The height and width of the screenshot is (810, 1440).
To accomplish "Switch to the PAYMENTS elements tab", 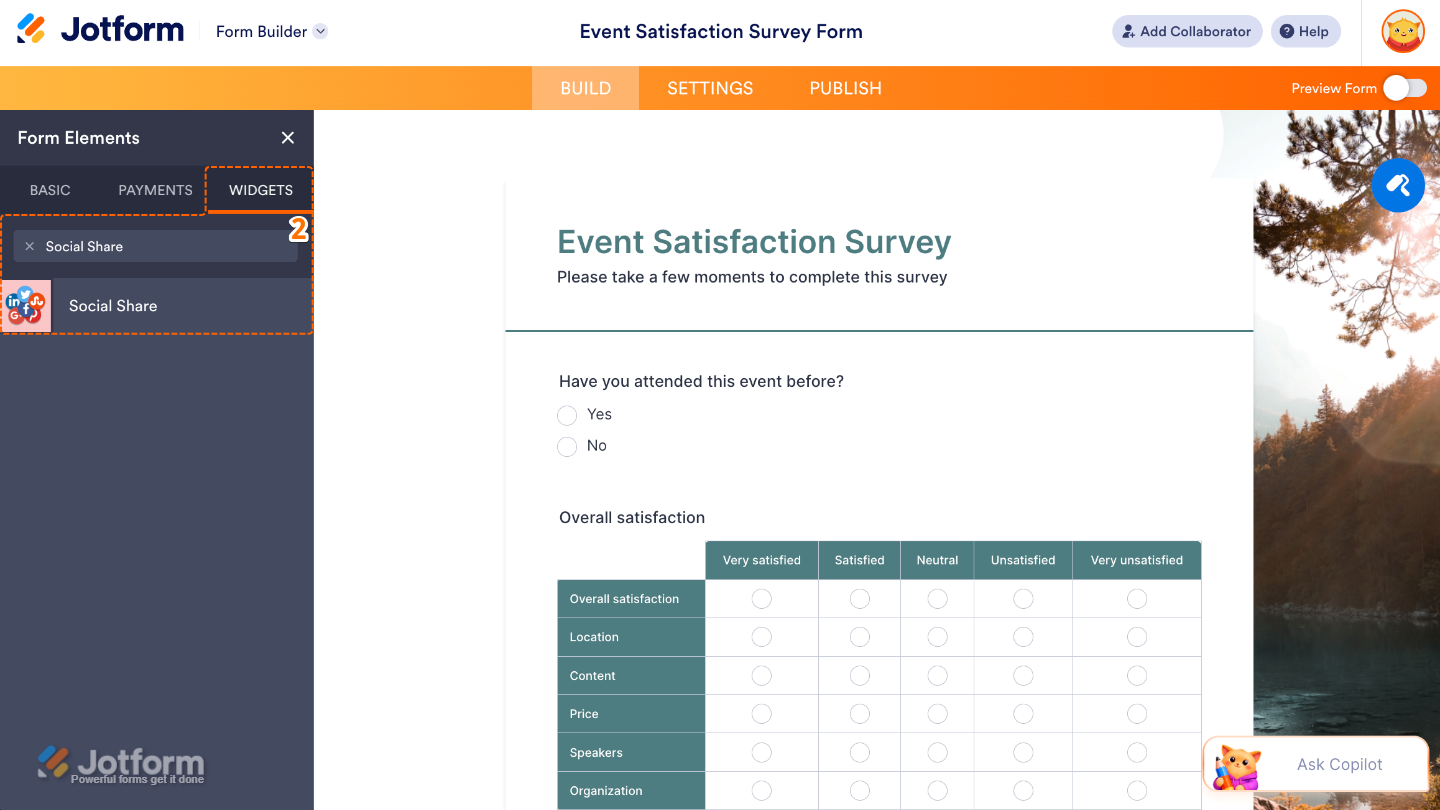I will (155, 190).
